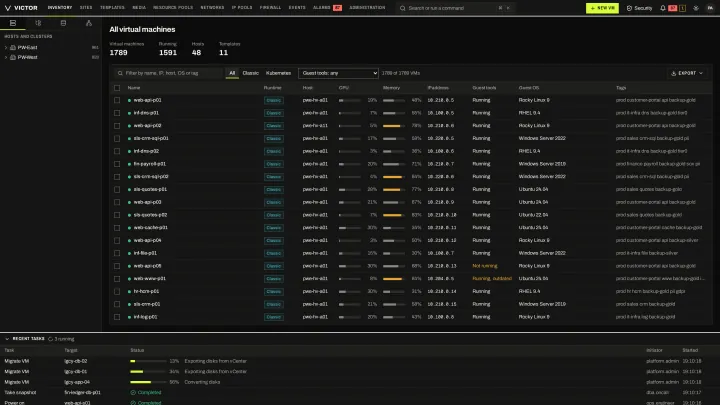Check the hr-hcm-p01 row checkbox
720x405 pixels.
[117, 292]
